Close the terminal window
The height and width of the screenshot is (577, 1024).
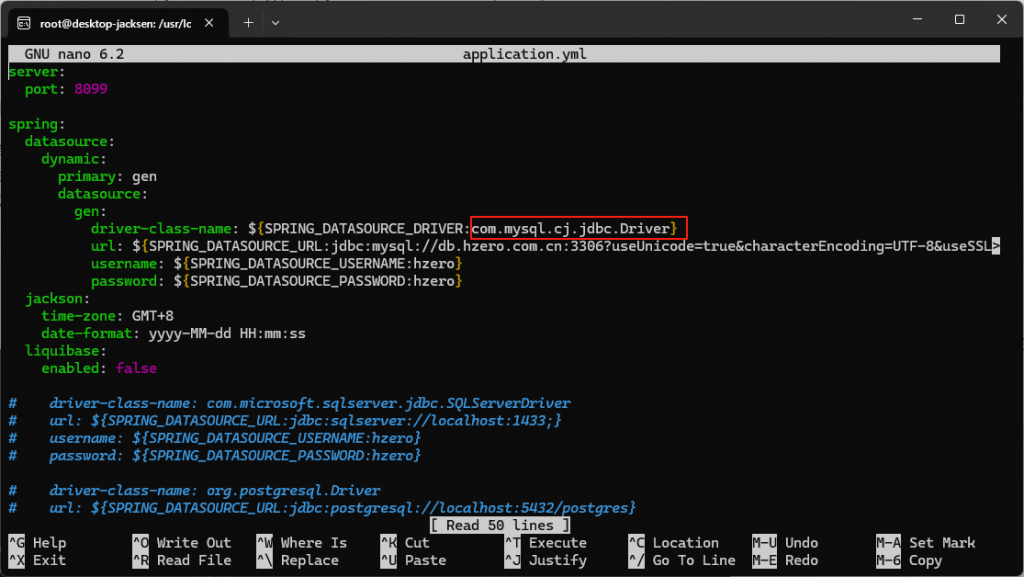tap(1002, 20)
